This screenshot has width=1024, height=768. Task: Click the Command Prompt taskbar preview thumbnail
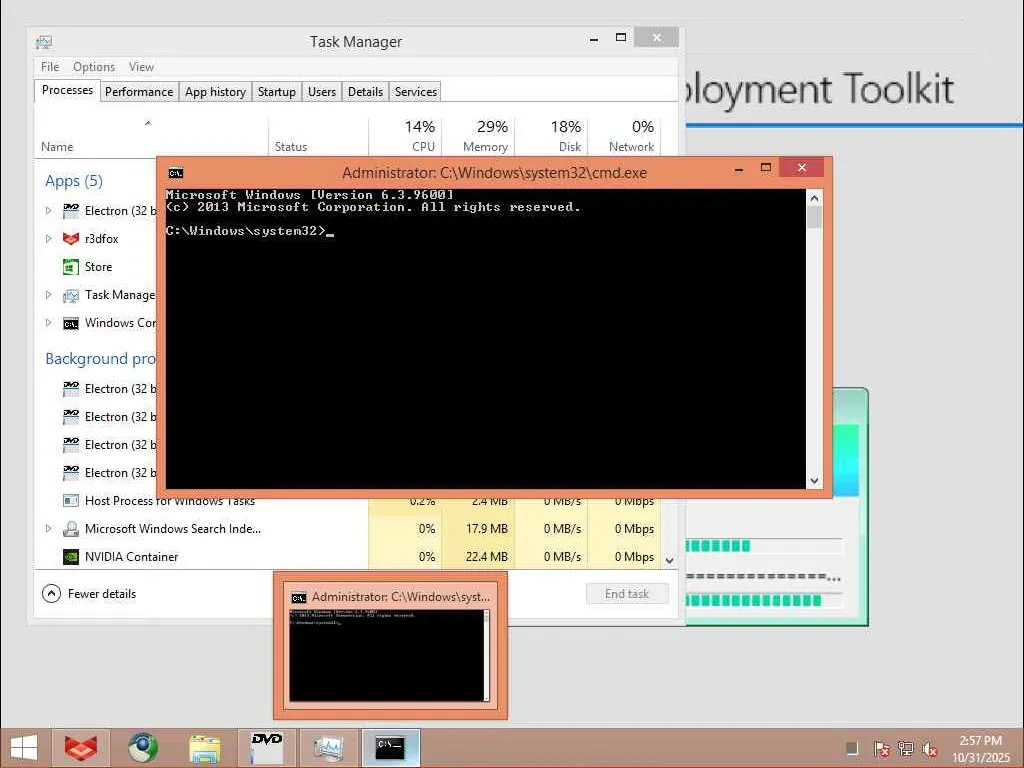[x=389, y=656]
